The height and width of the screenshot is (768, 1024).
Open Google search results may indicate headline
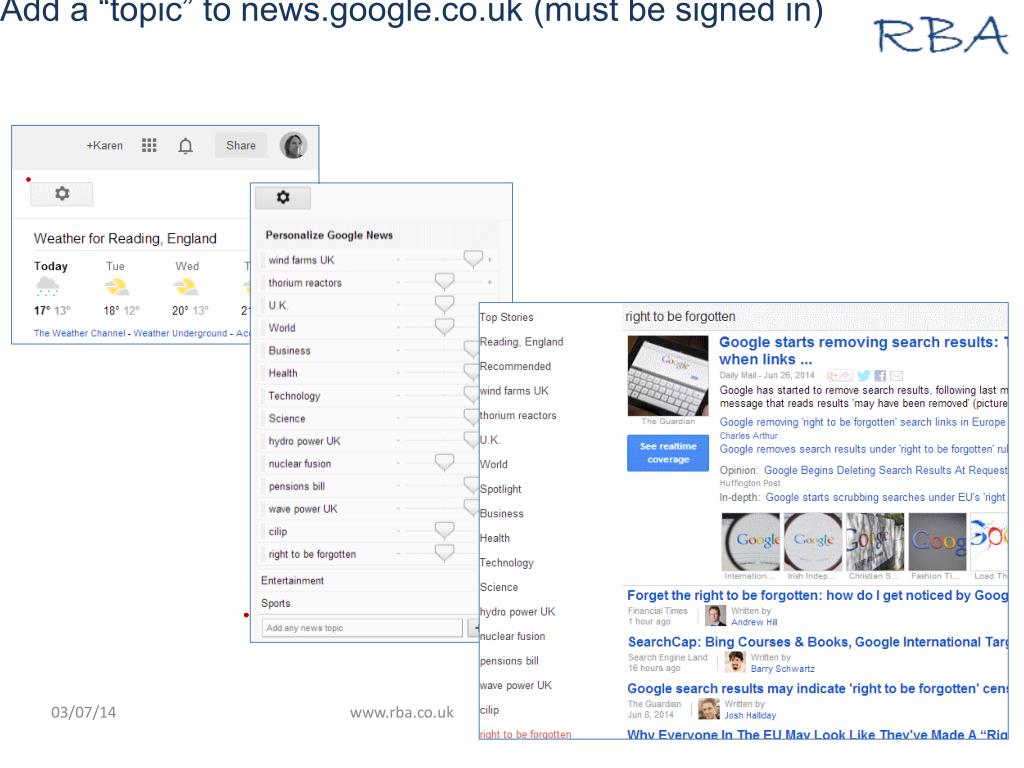tap(817, 689)
